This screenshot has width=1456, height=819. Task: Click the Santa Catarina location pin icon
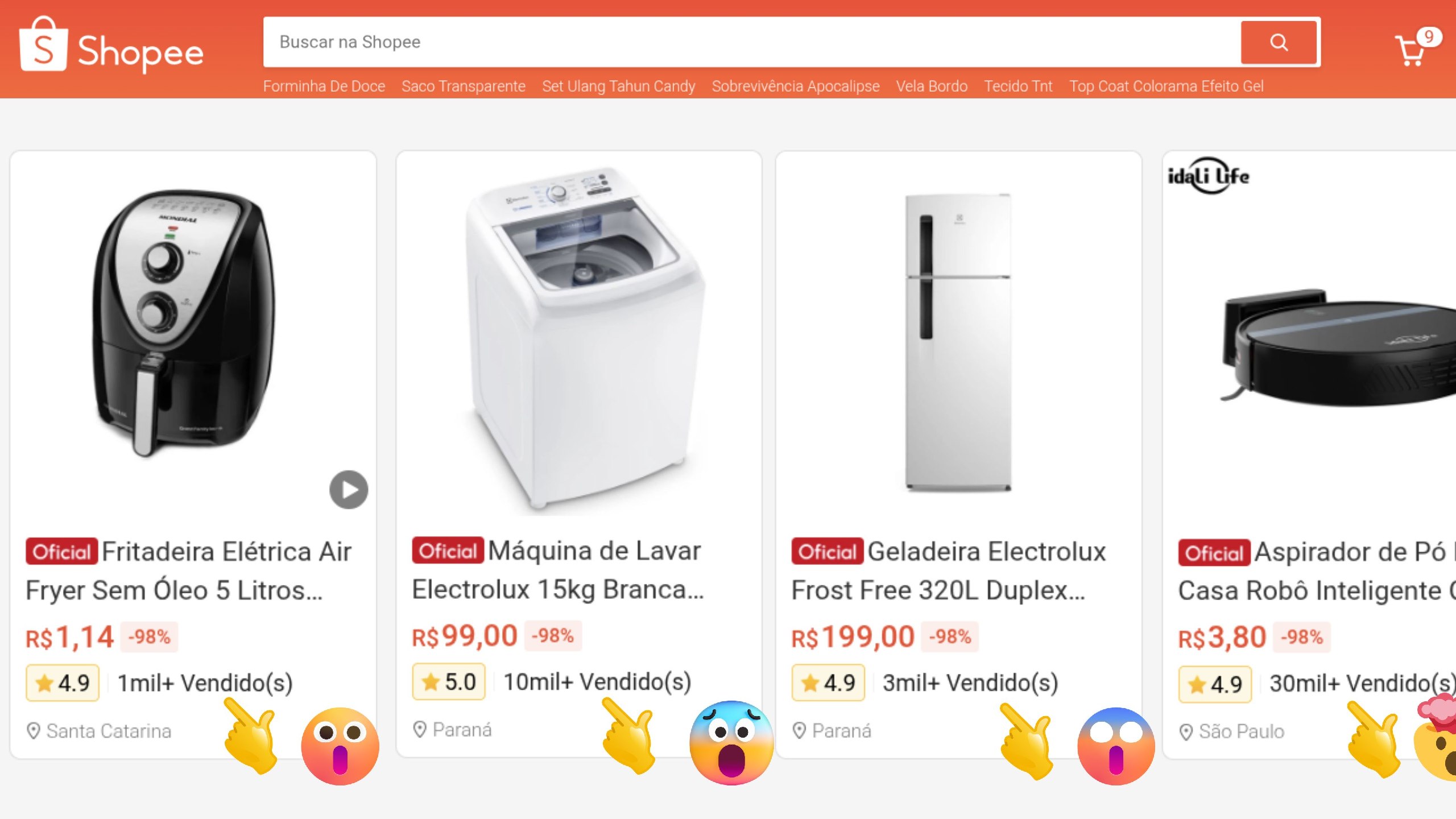[x=34, y=731]
